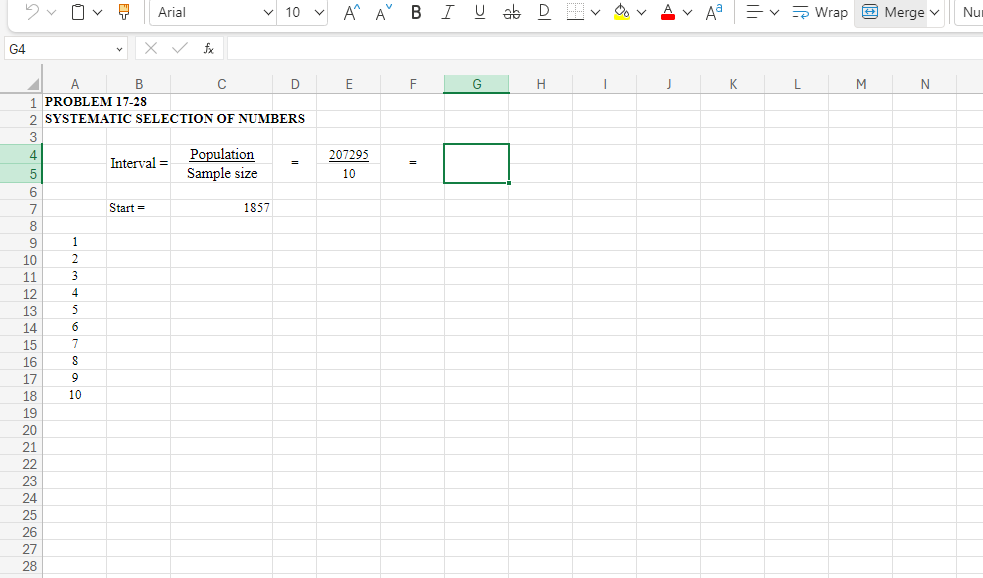Toggle Bold formatting
This screenshot has width=983, height=578.
416,12
